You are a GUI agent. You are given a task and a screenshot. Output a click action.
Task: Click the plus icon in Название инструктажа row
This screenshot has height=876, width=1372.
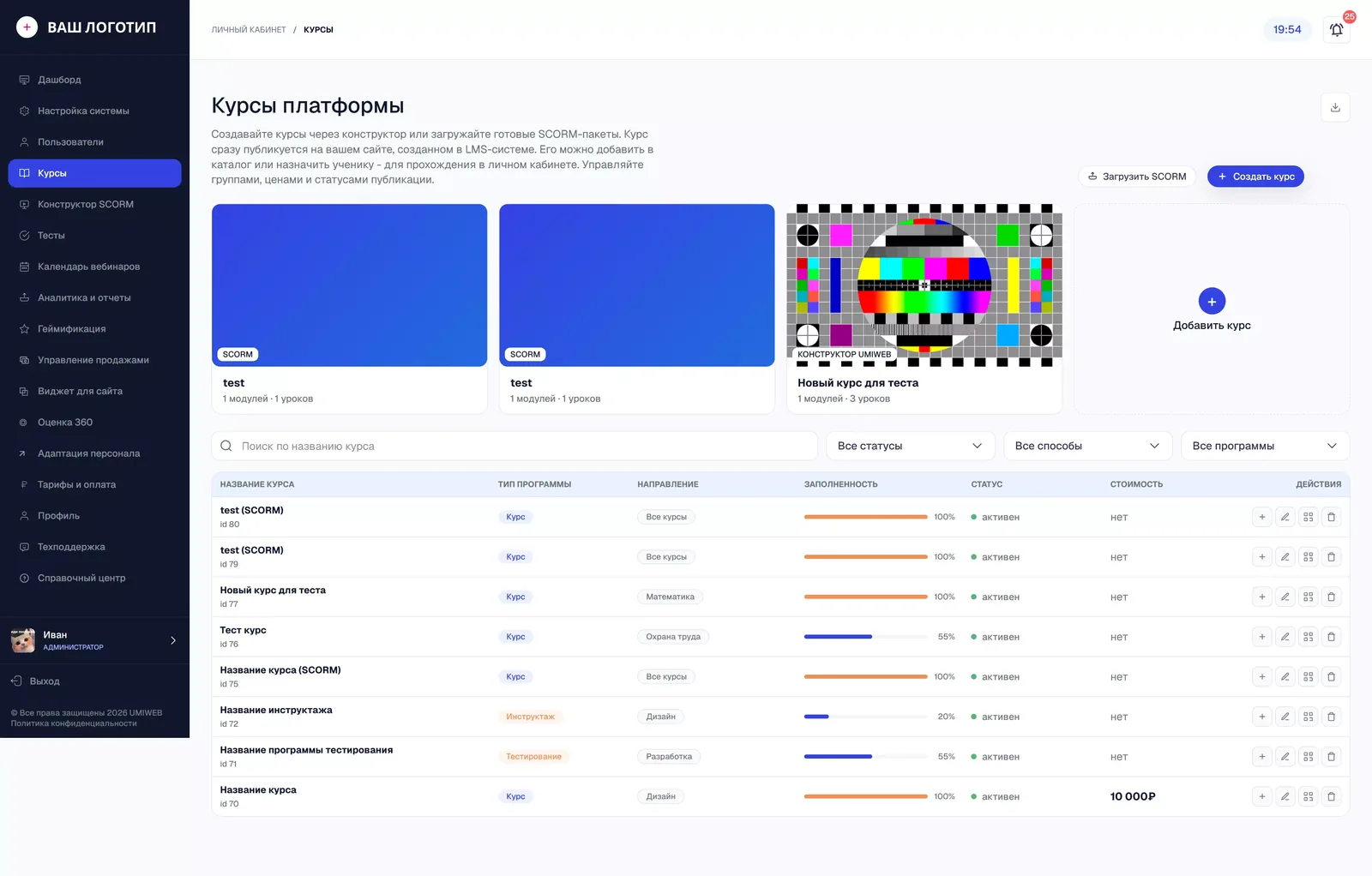pyautogui.click(x=1261, y=717)
